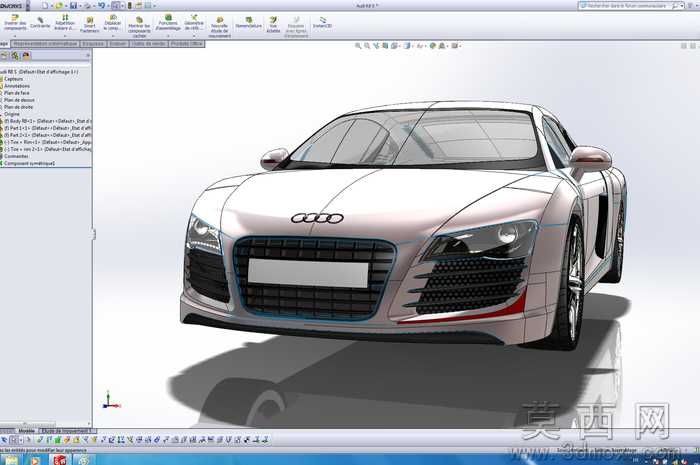Switch to Etude de mouvement 1 tab
The image size is (700, 465).
click(68, 431)
